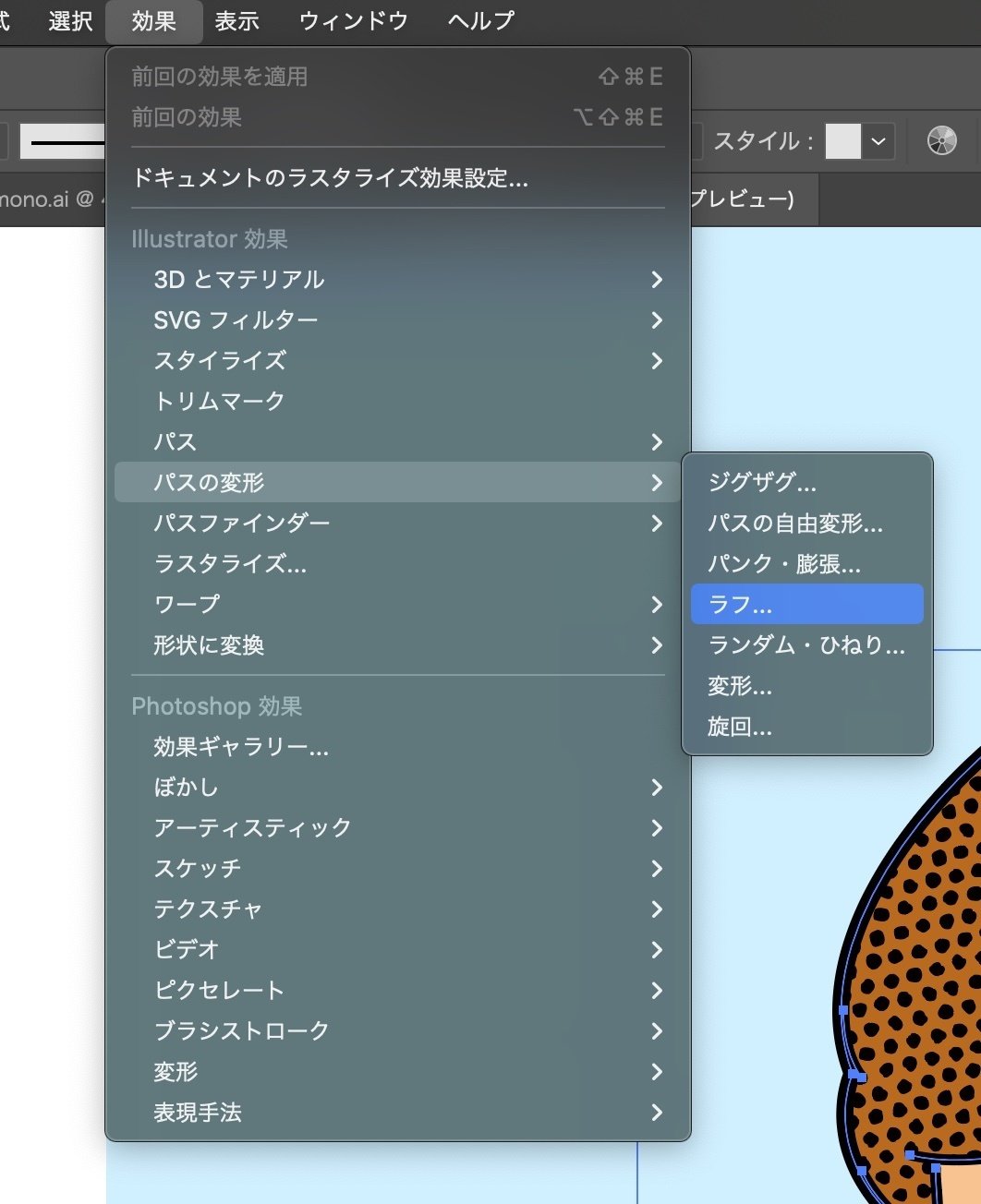This screenshot has width=981, height=1204.
Task: Expand 形状に変換 submenu
Action: pos(398,644)
